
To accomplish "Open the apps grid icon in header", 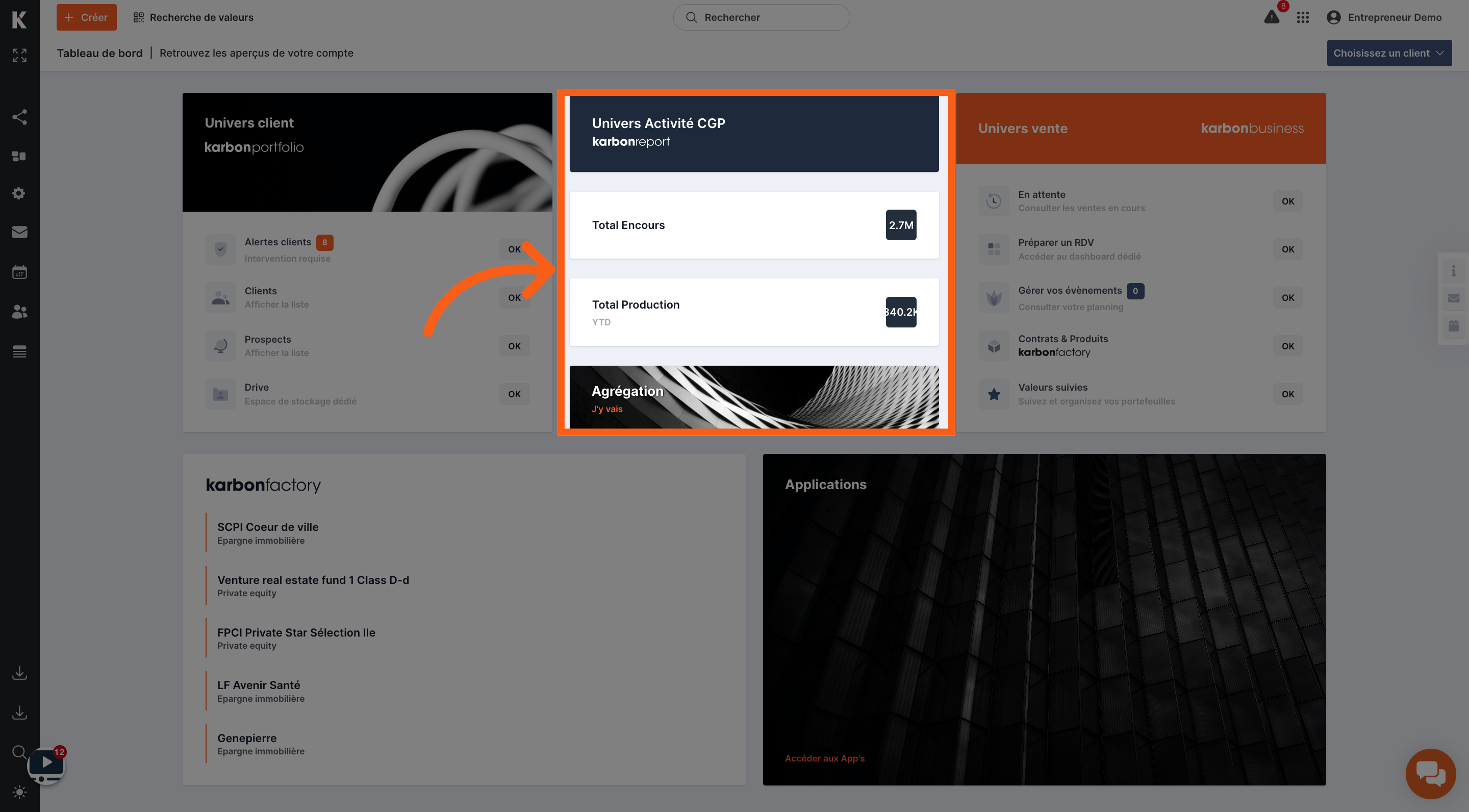I will [1303, 18].
